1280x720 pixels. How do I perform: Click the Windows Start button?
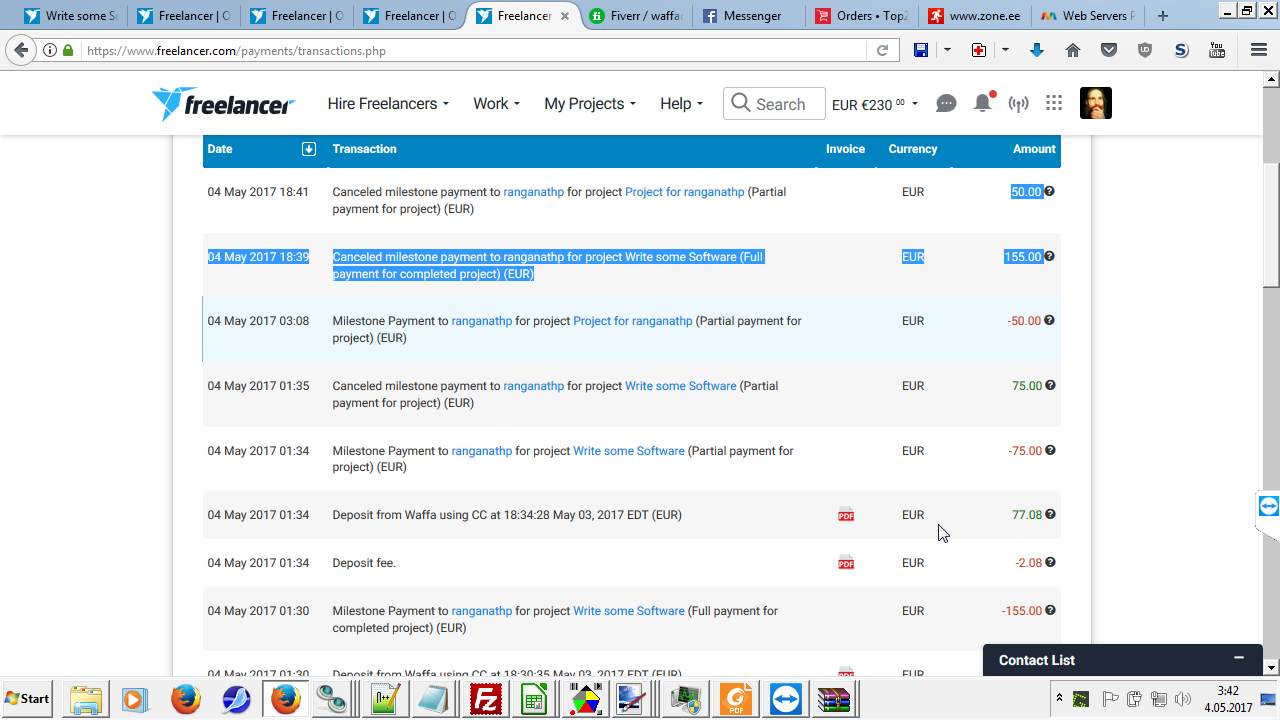27,699
